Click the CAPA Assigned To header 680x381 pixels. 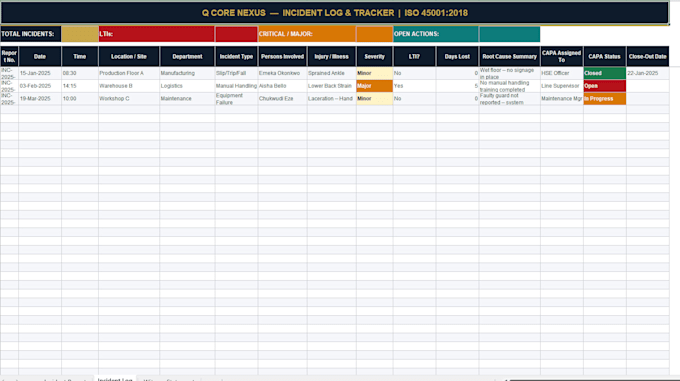coord(562,56)
